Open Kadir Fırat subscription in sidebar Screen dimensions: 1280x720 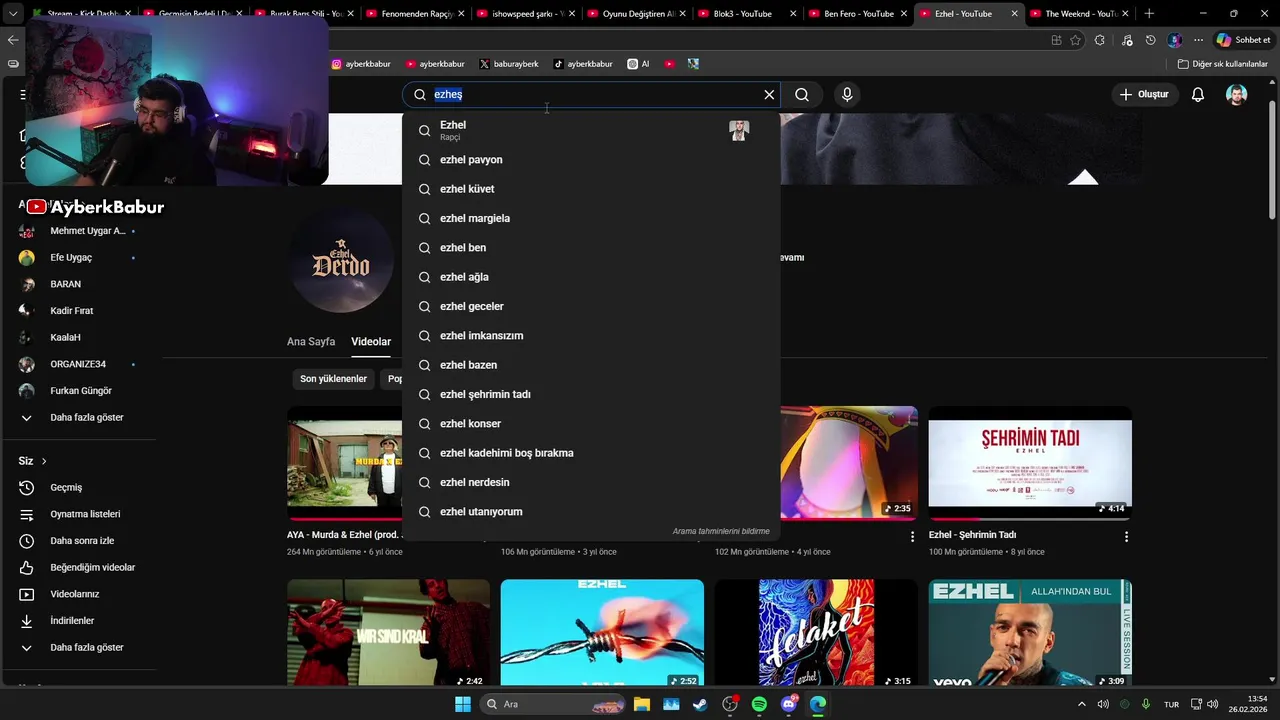80,311
